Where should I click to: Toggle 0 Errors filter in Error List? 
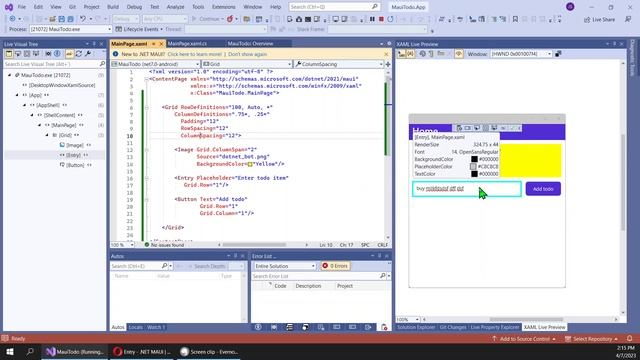click(x=336, y=266)
